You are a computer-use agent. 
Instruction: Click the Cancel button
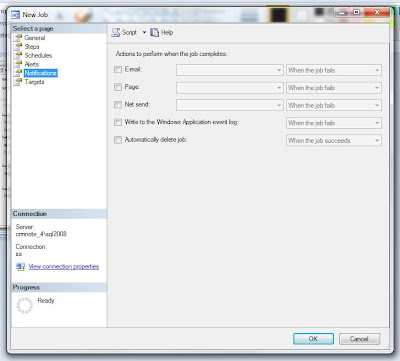coord(359,339)
